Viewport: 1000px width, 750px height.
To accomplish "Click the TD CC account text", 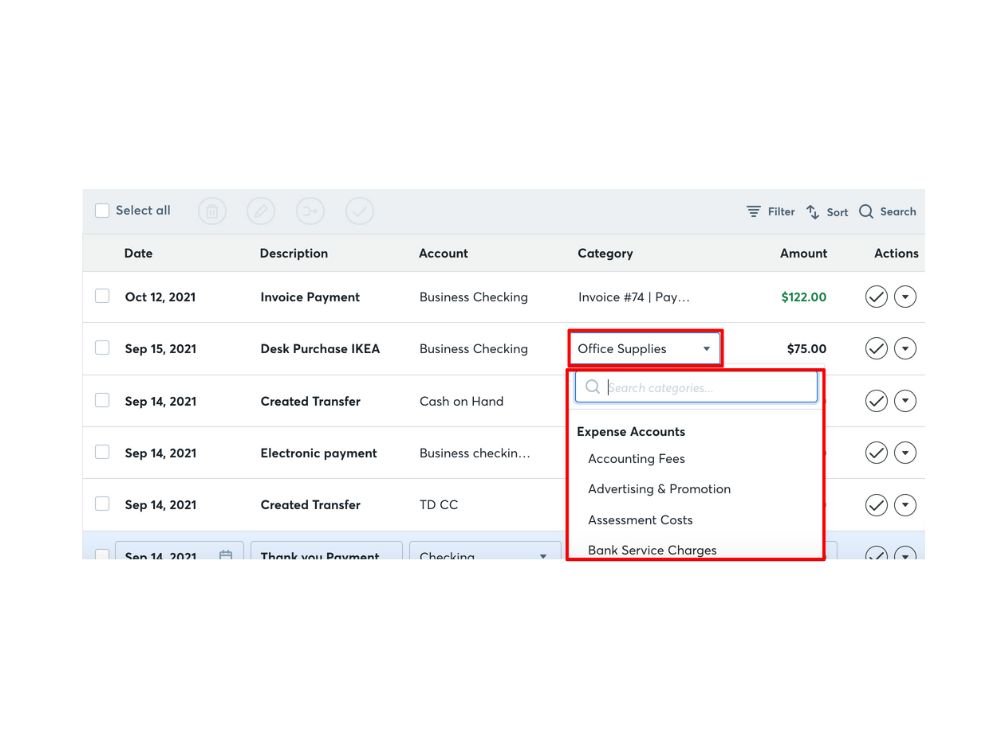I will 439,504.
